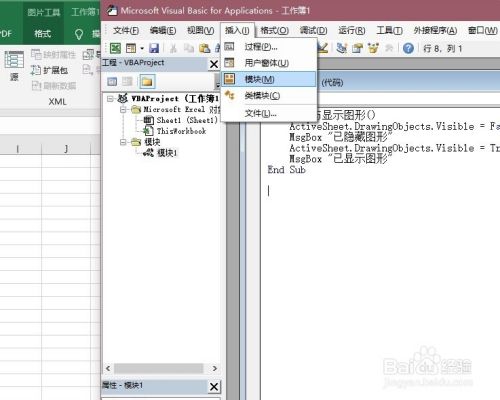Click the Save (floppy disk) toolbar icon
Image resolution: width=500 pixels, height=400 pixels.
pyautogui.click(x=154, y=49)
